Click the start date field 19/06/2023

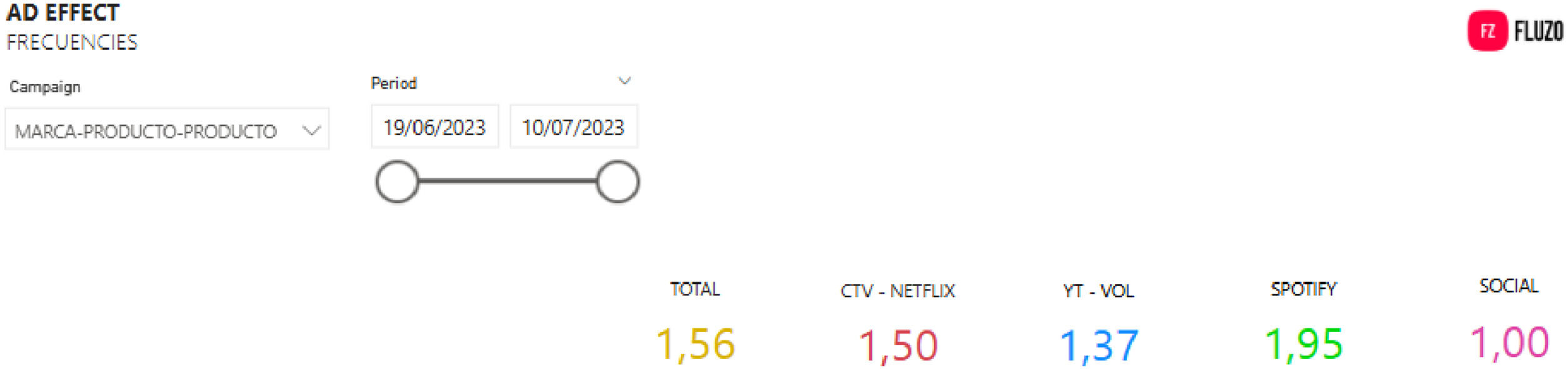[435, 128]
